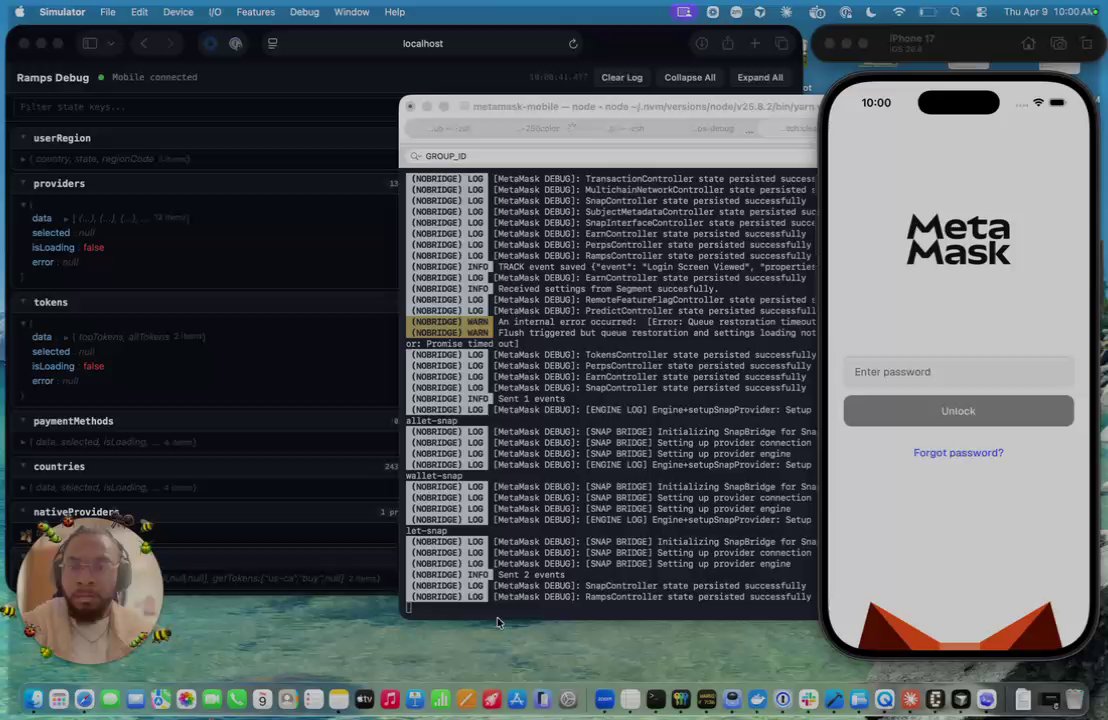The width and height of the screenshot is (1108, 720).
Task: Click Collapse All in Ramps Debug
Action: [x=690, y=78]
